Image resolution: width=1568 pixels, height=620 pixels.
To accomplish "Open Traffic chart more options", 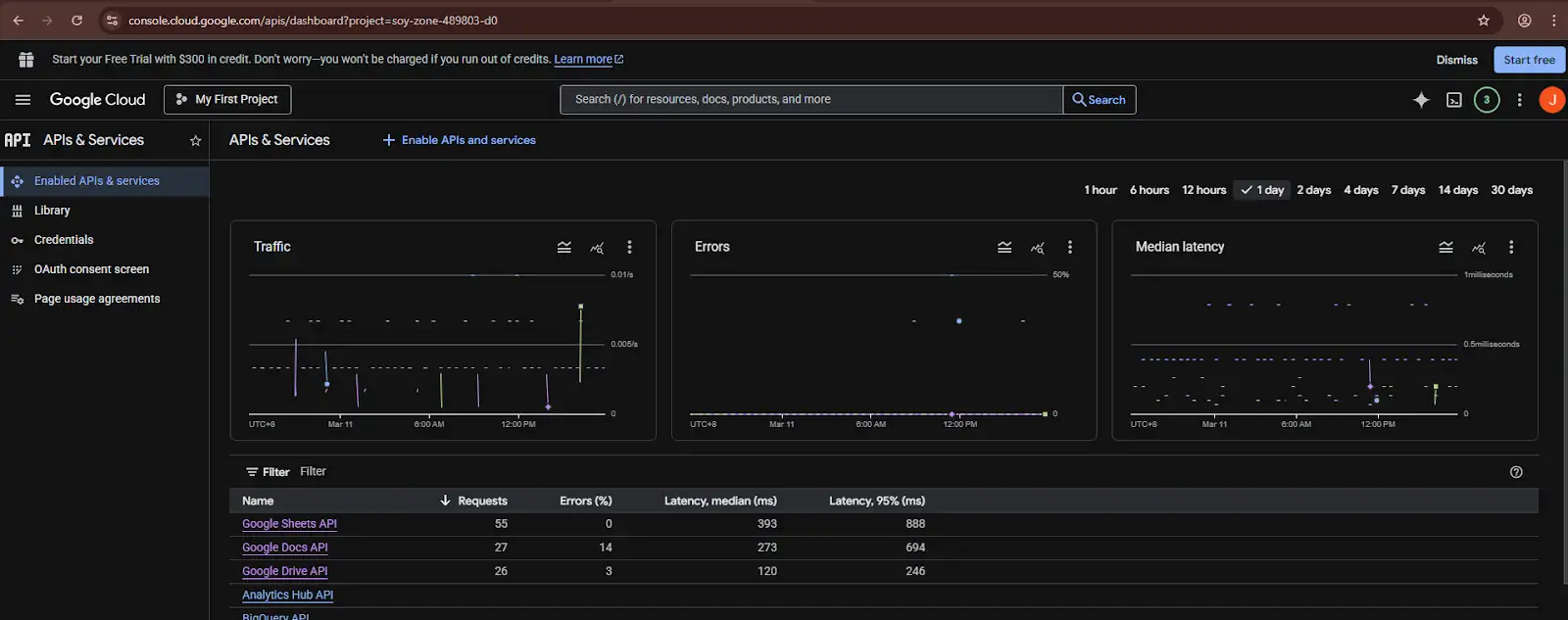I will (629, 247).
